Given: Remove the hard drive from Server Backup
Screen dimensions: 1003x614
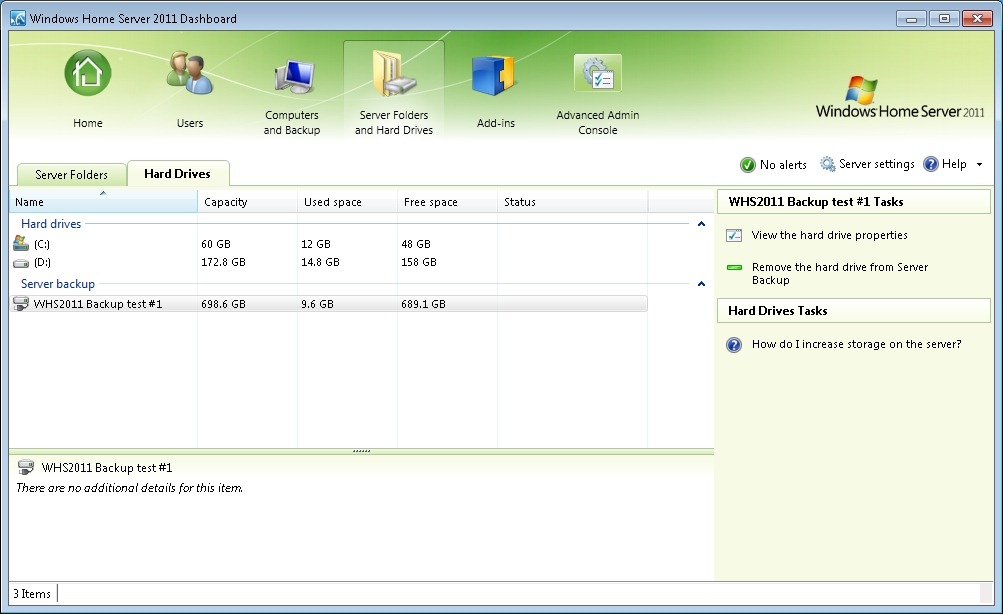Looking at the screenshot, I should pos(839,273).
